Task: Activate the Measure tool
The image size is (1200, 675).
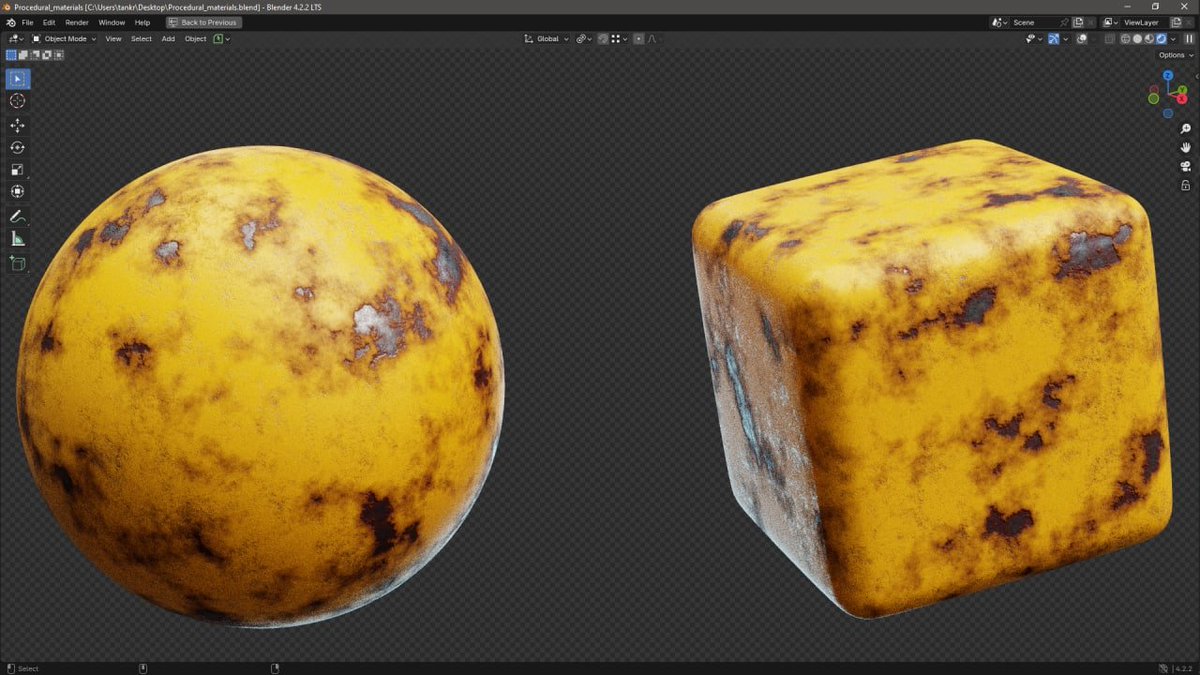Action: 17,238
